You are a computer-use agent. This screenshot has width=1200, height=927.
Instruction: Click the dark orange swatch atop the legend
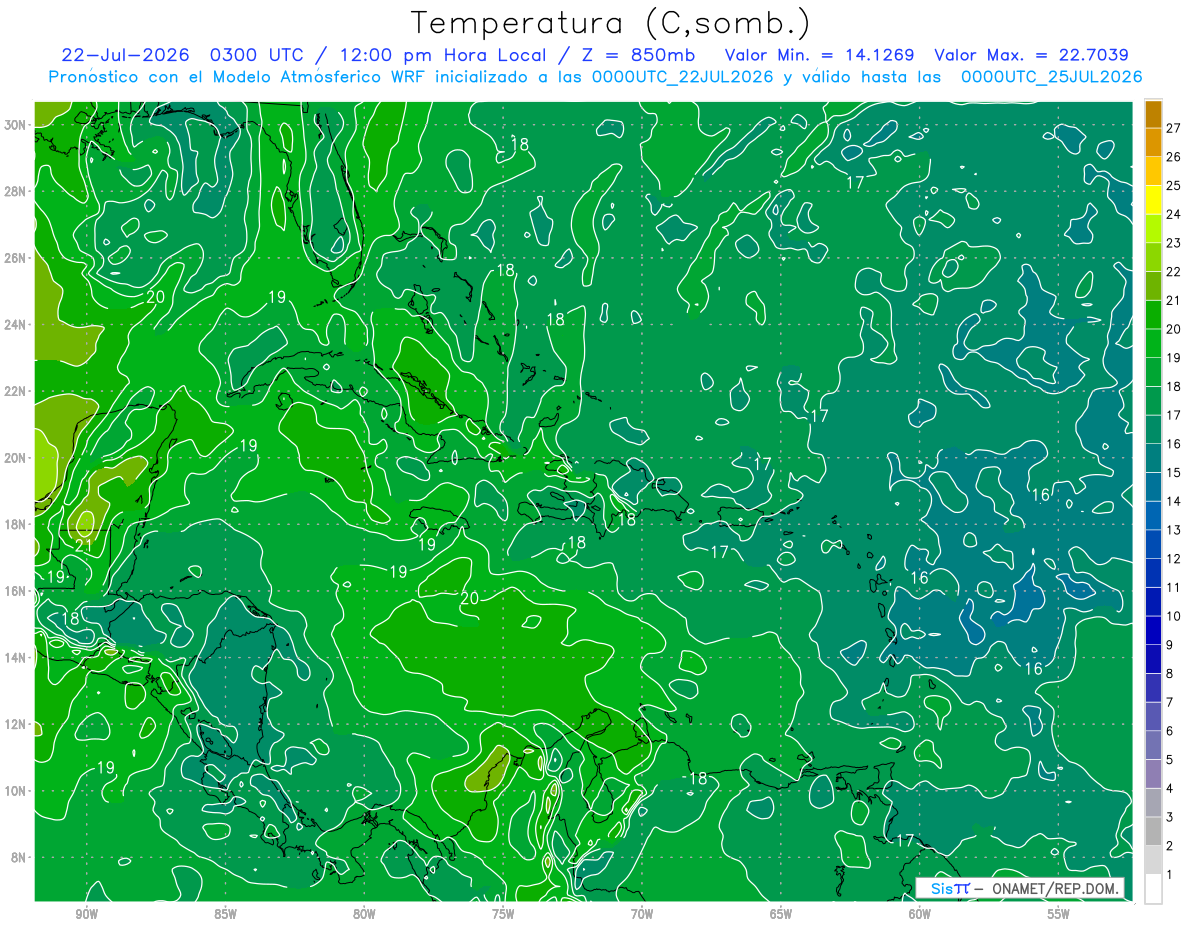click(x=1153, y=113)
